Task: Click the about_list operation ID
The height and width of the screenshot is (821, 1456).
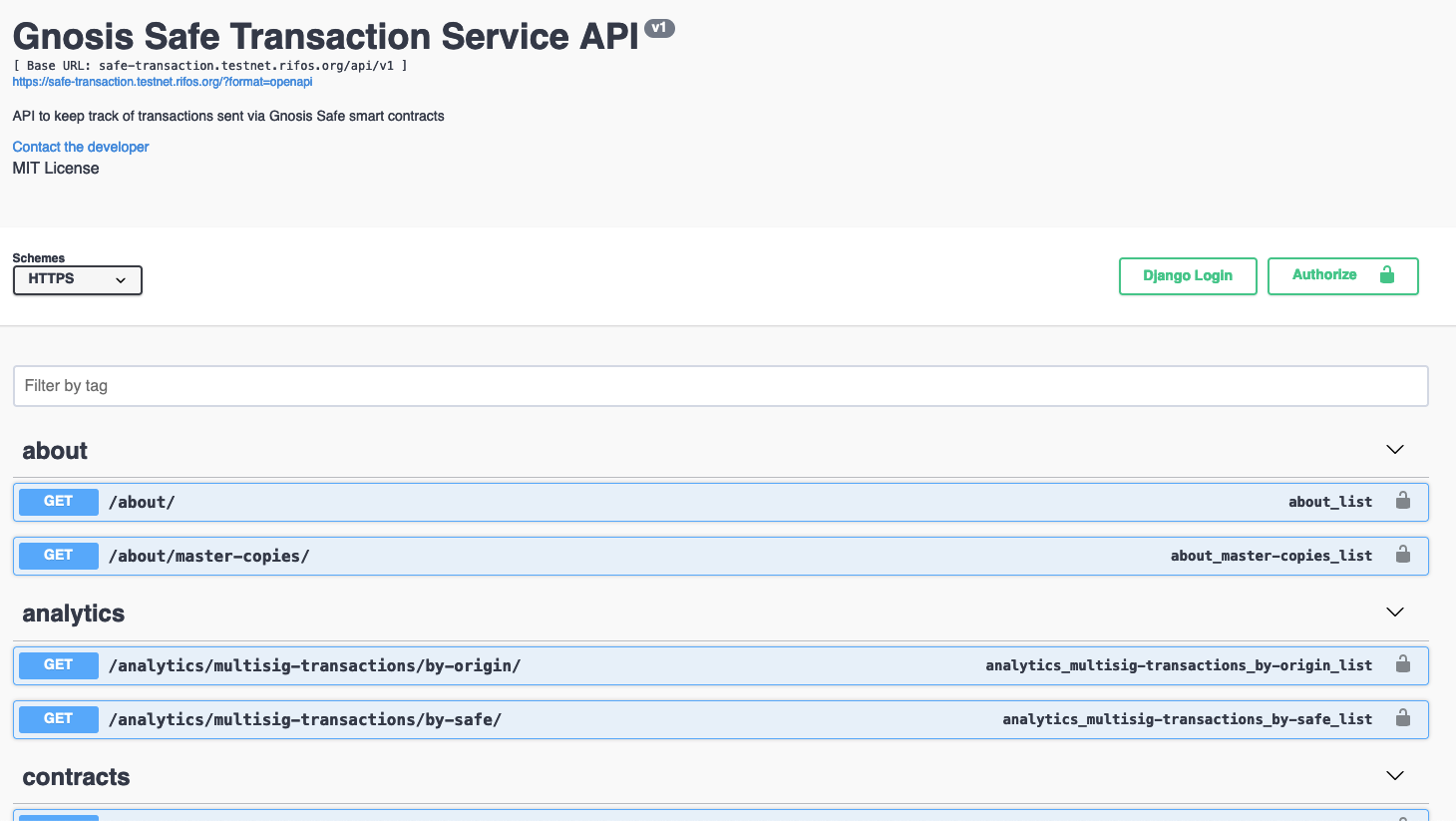Action: coord(1330,502)
